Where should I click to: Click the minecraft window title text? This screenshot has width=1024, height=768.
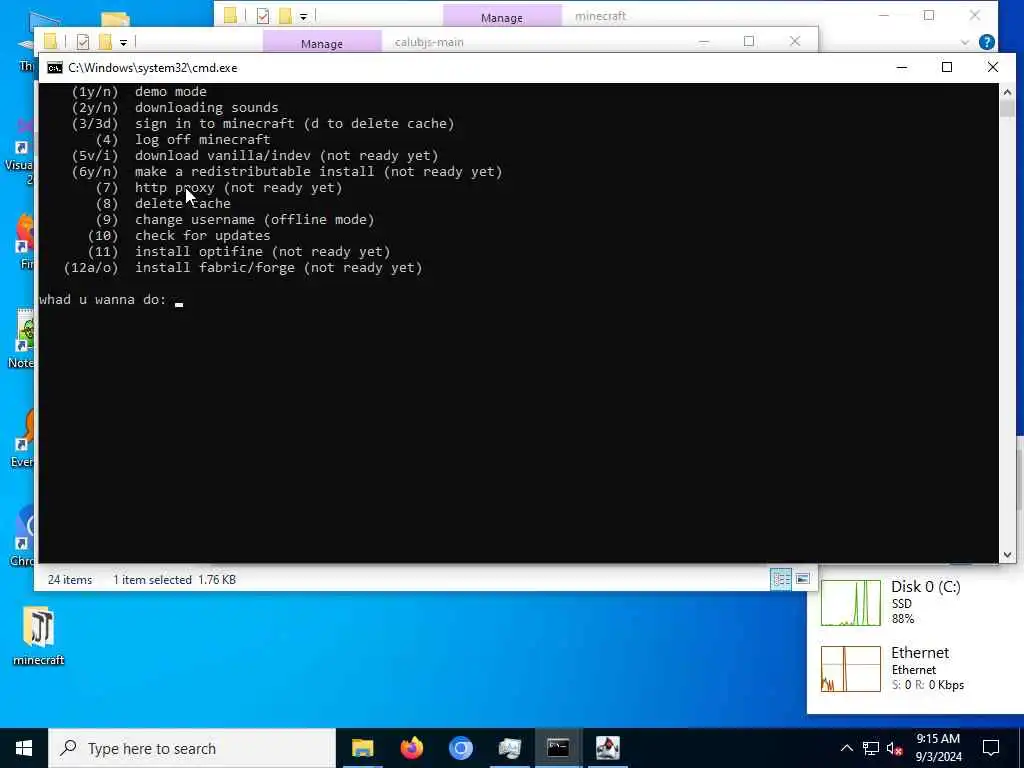point(600,16)
